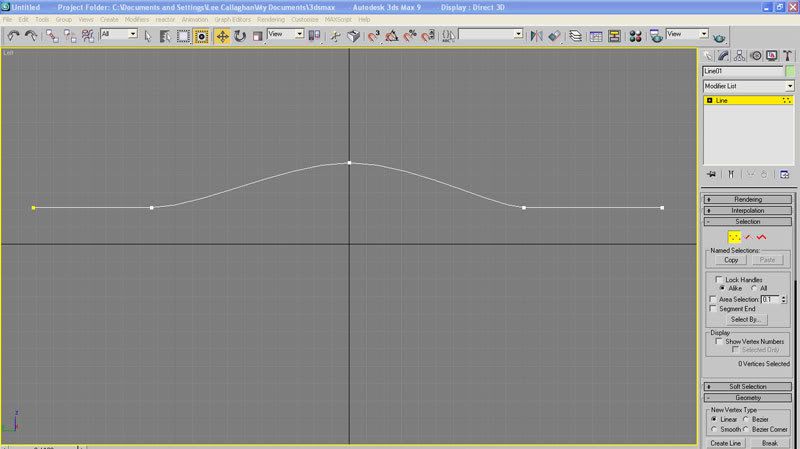
Task: Select Vertex sub-object level icon
Action: (734, 237)
